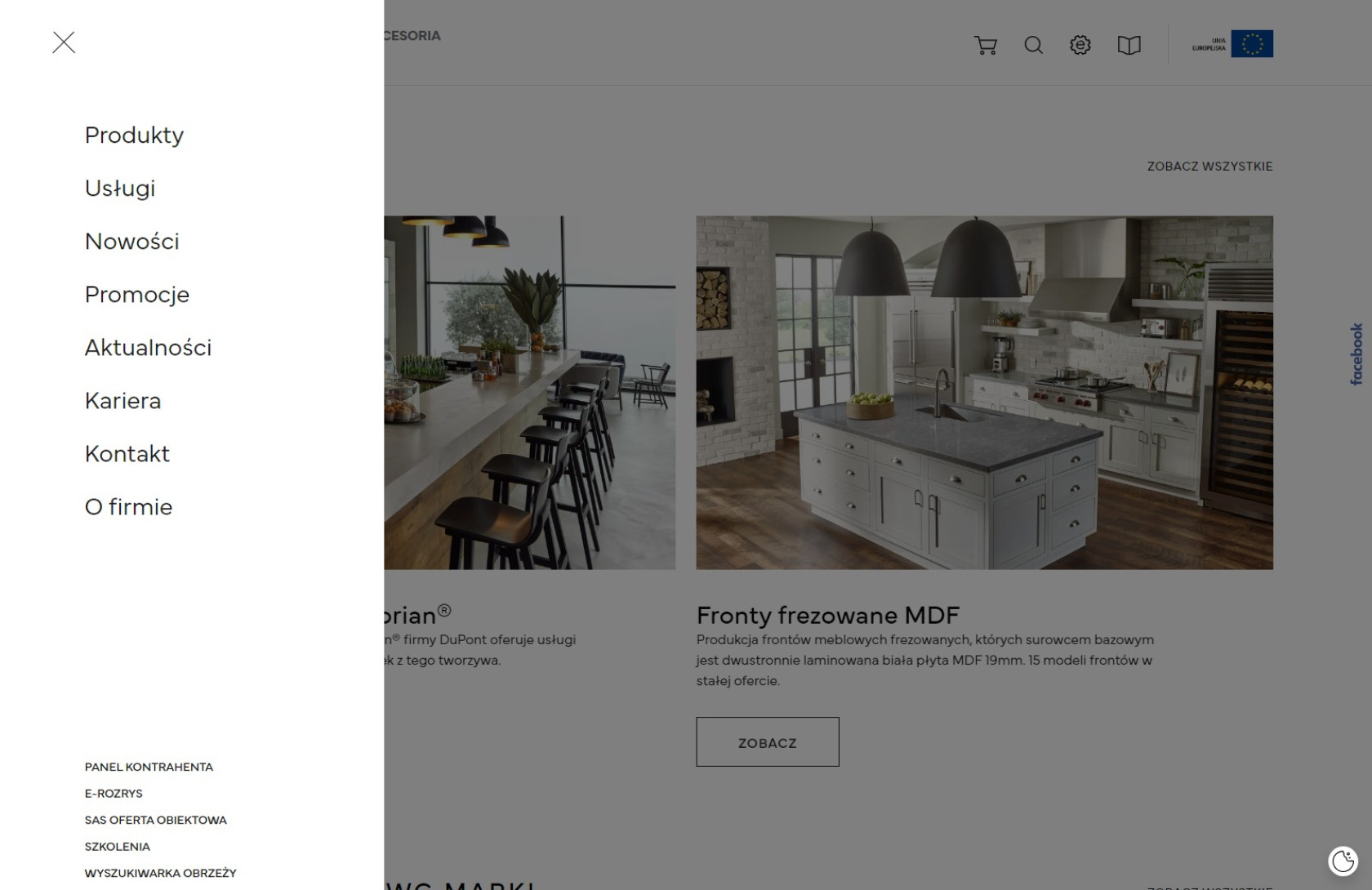Open Kariera page from menu
The width and height of the screenshot is (1372, 890).
(122, 400)
